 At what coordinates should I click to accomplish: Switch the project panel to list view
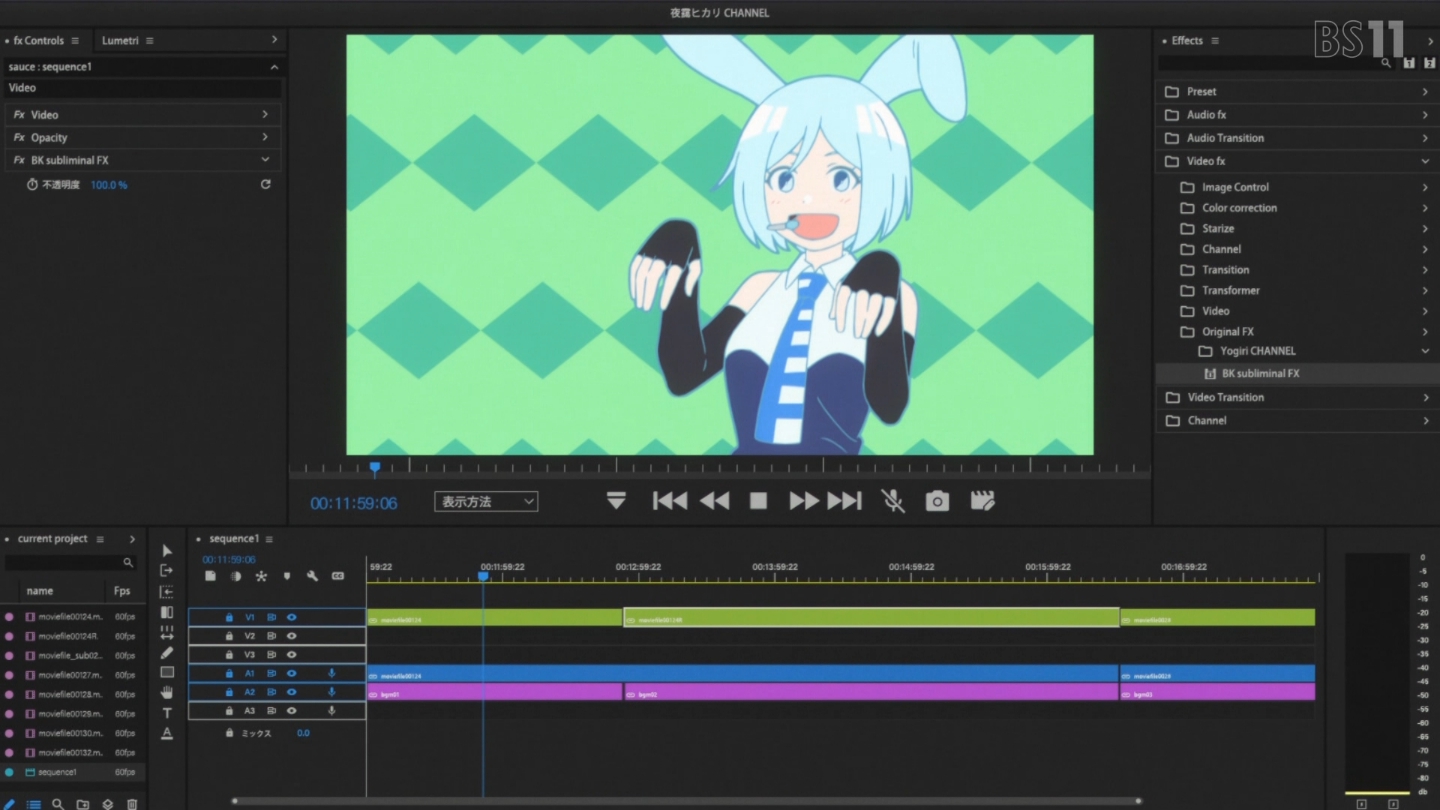point(33,804)
